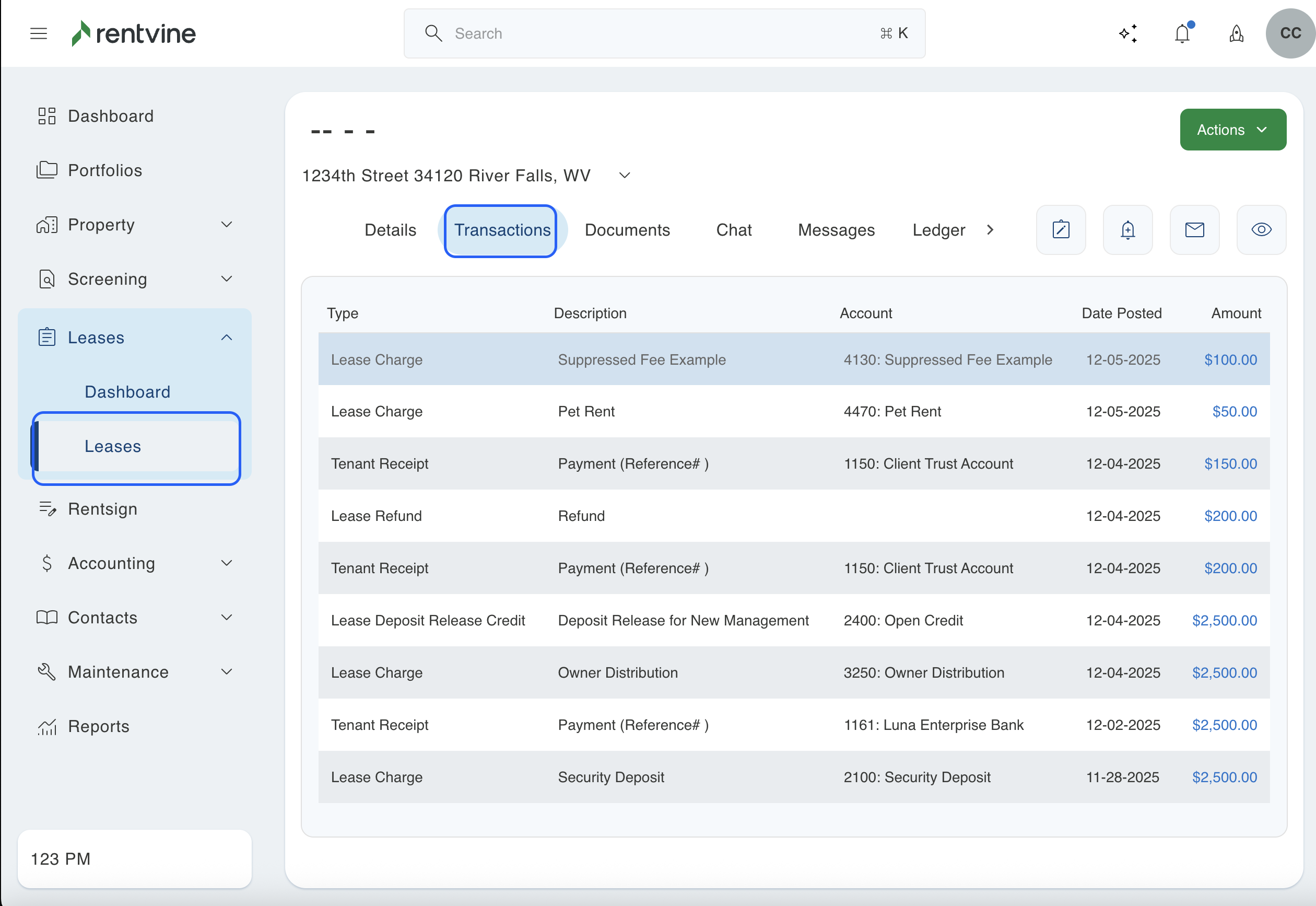Click the add reminder bell icon

(1127, 230)
